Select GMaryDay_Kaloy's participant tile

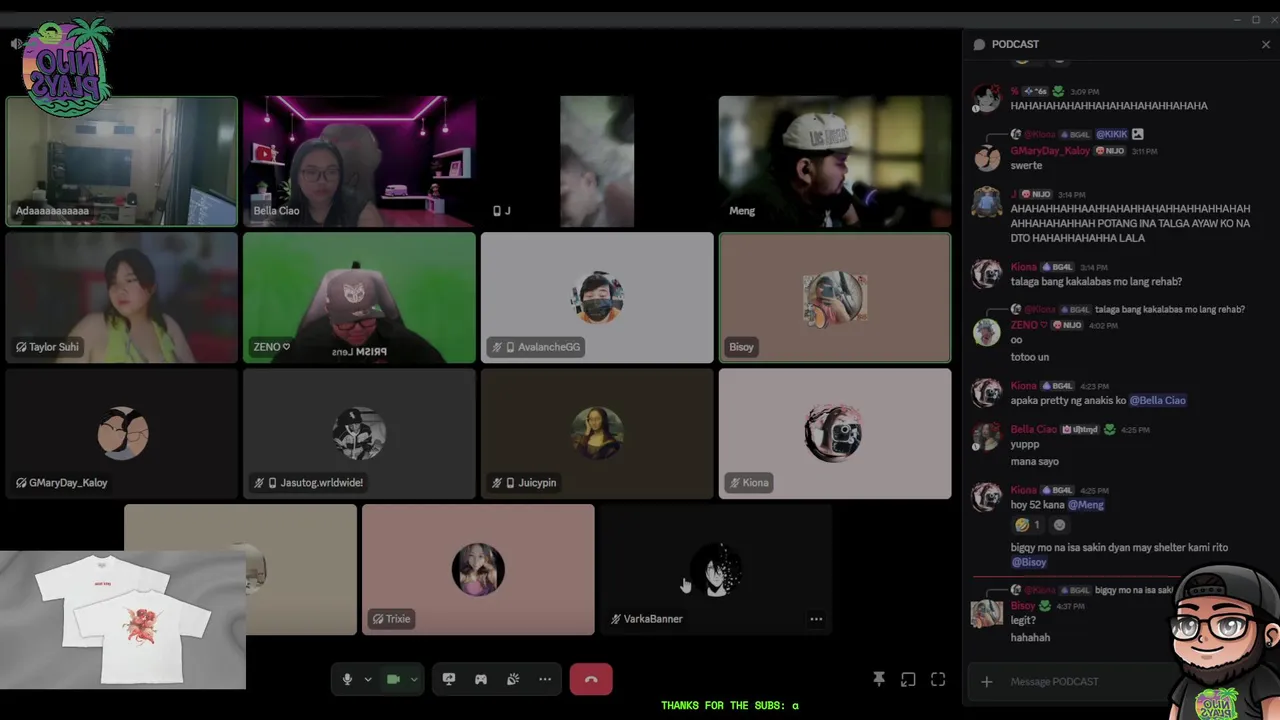pos(122,434)
